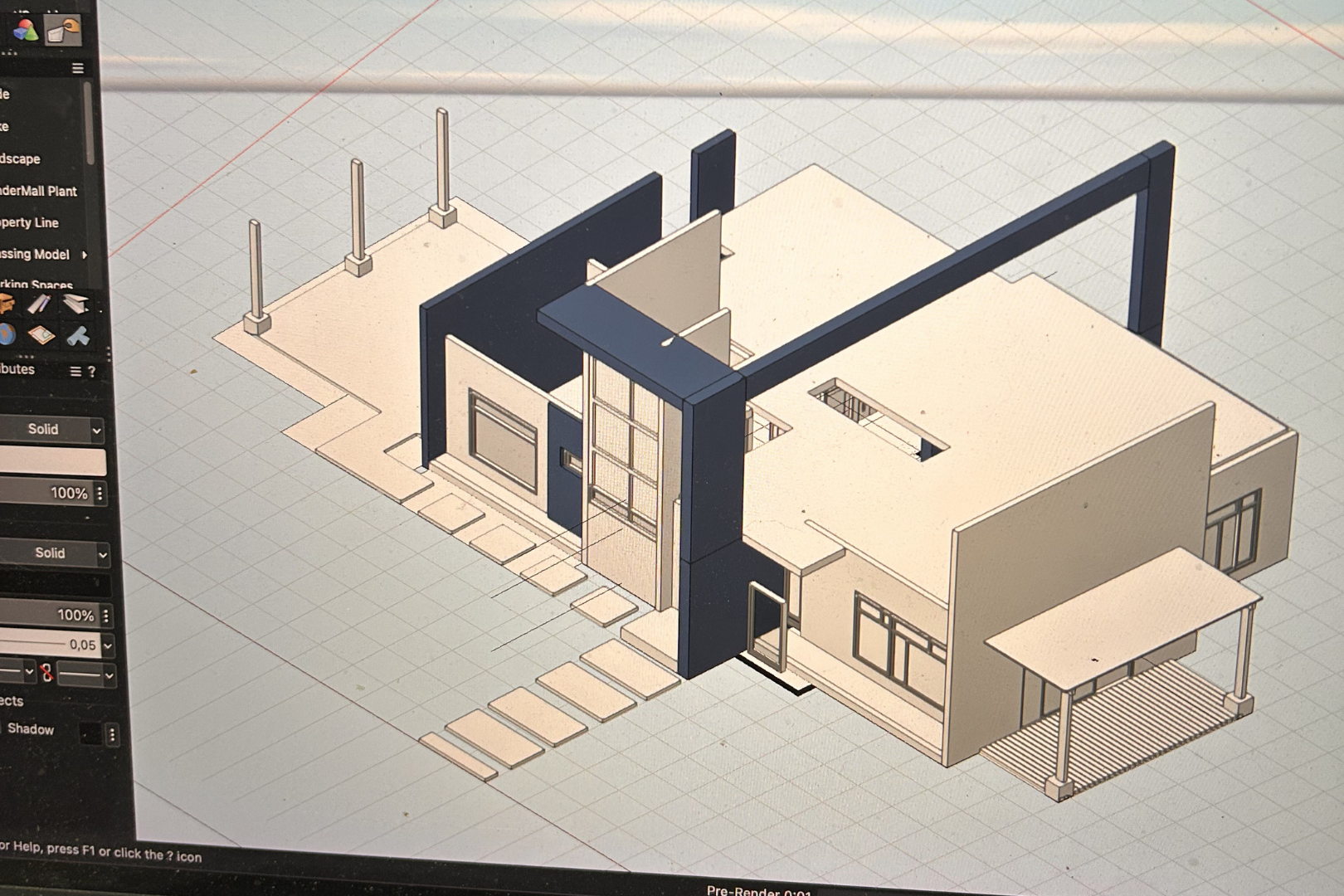Select the Plant tool list entry
1344x896 pixels.
coord(38,191)
